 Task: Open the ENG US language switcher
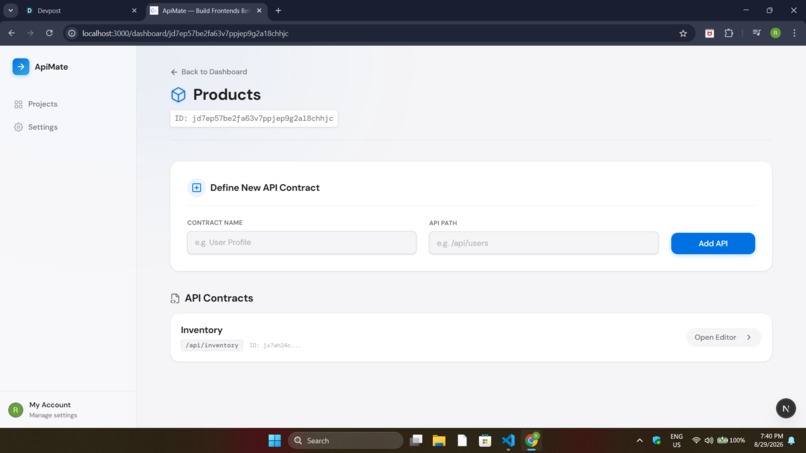pyautogui.click(x=676, y=441)
